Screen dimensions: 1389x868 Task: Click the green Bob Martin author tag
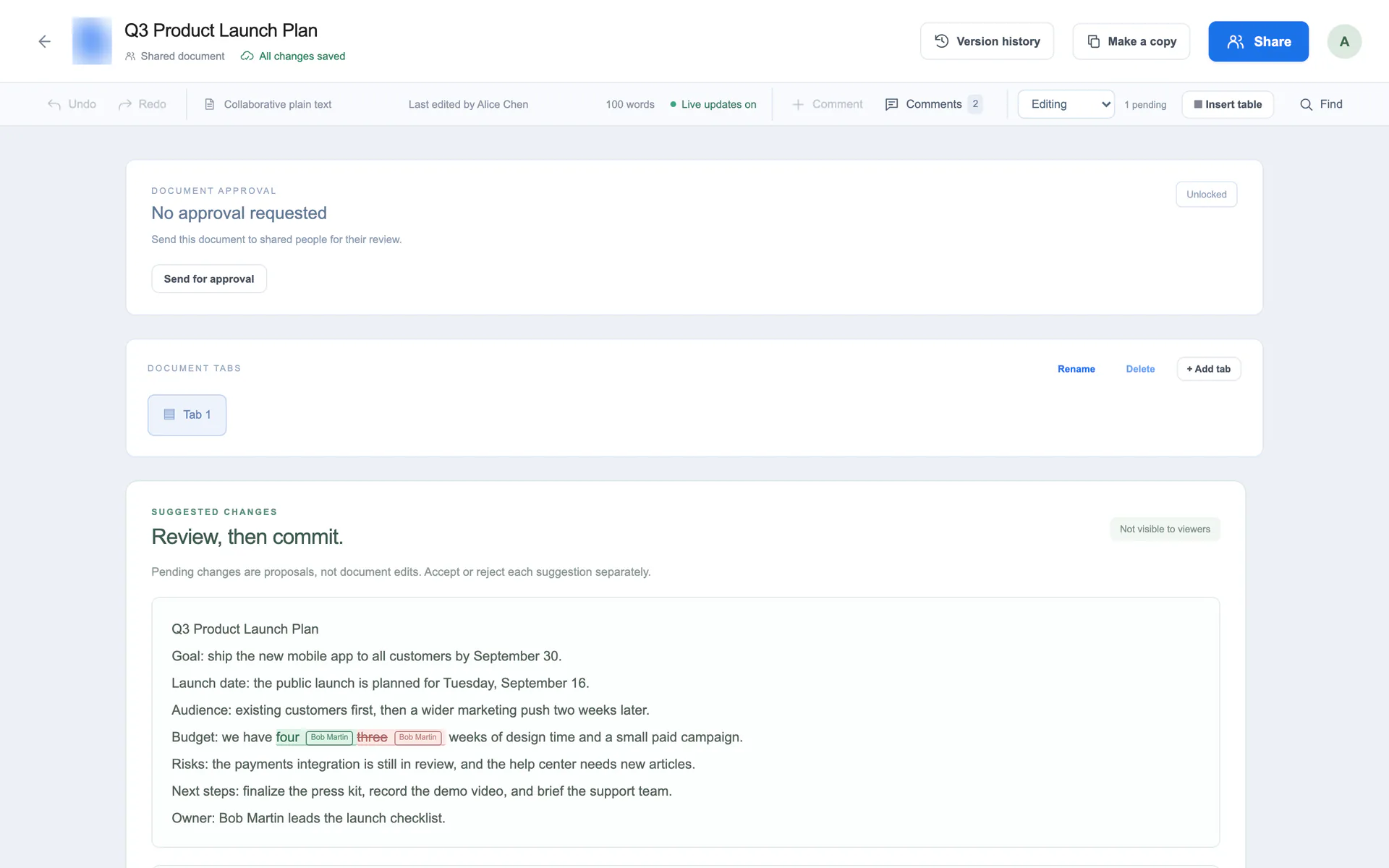(329, 738)
